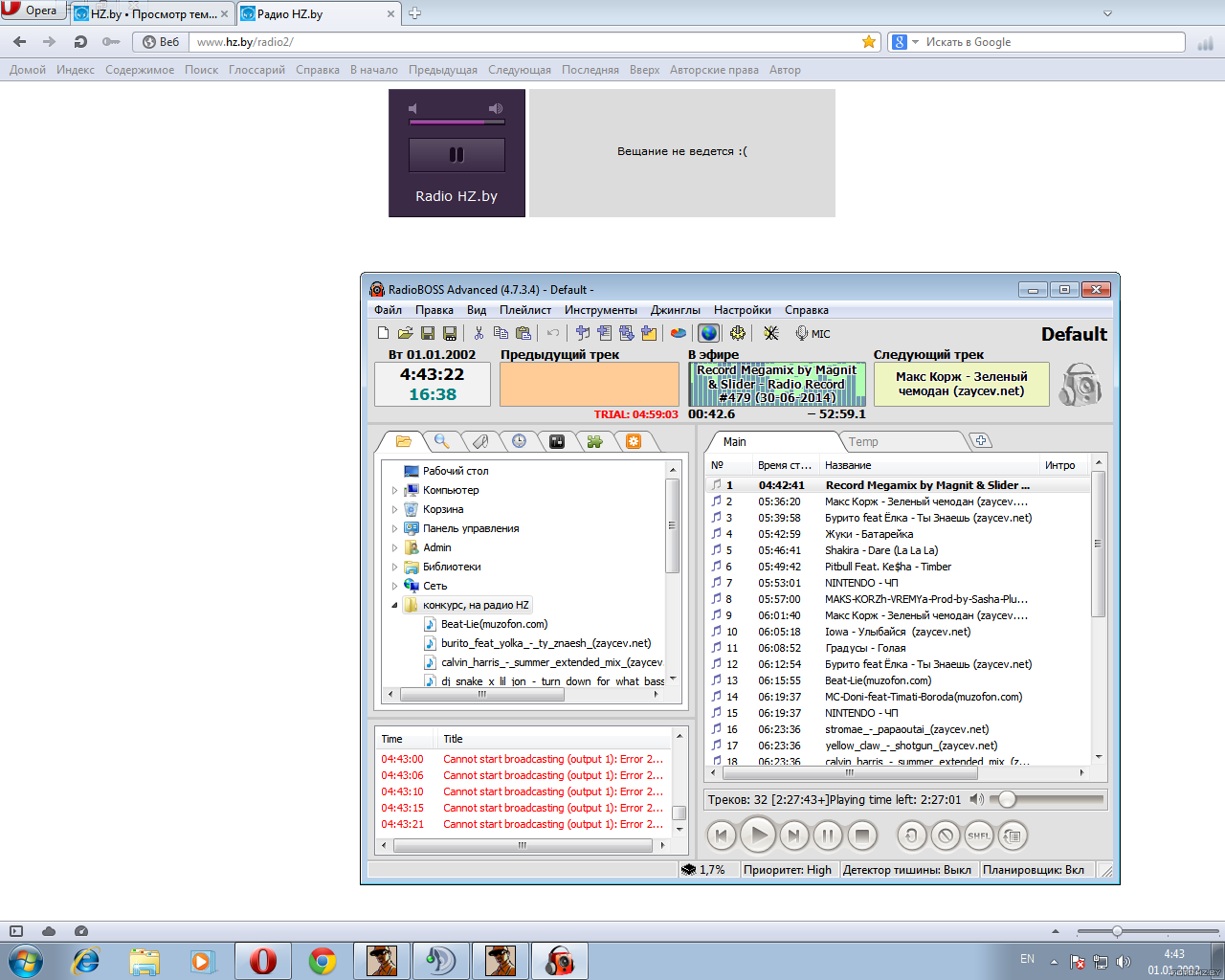Stop playback with the square button
1225x980 pixels.
click(x=862, y=835)
